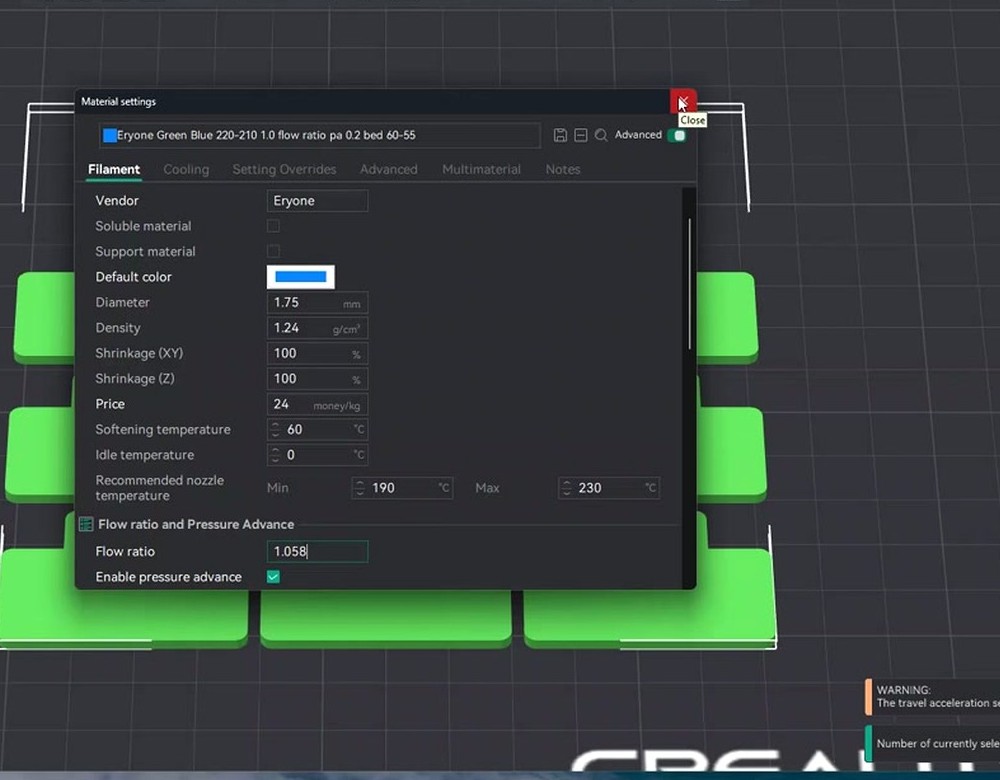Close the Material settings dialog
This screenshot has width=1000, height=780.
pos(682,101)
